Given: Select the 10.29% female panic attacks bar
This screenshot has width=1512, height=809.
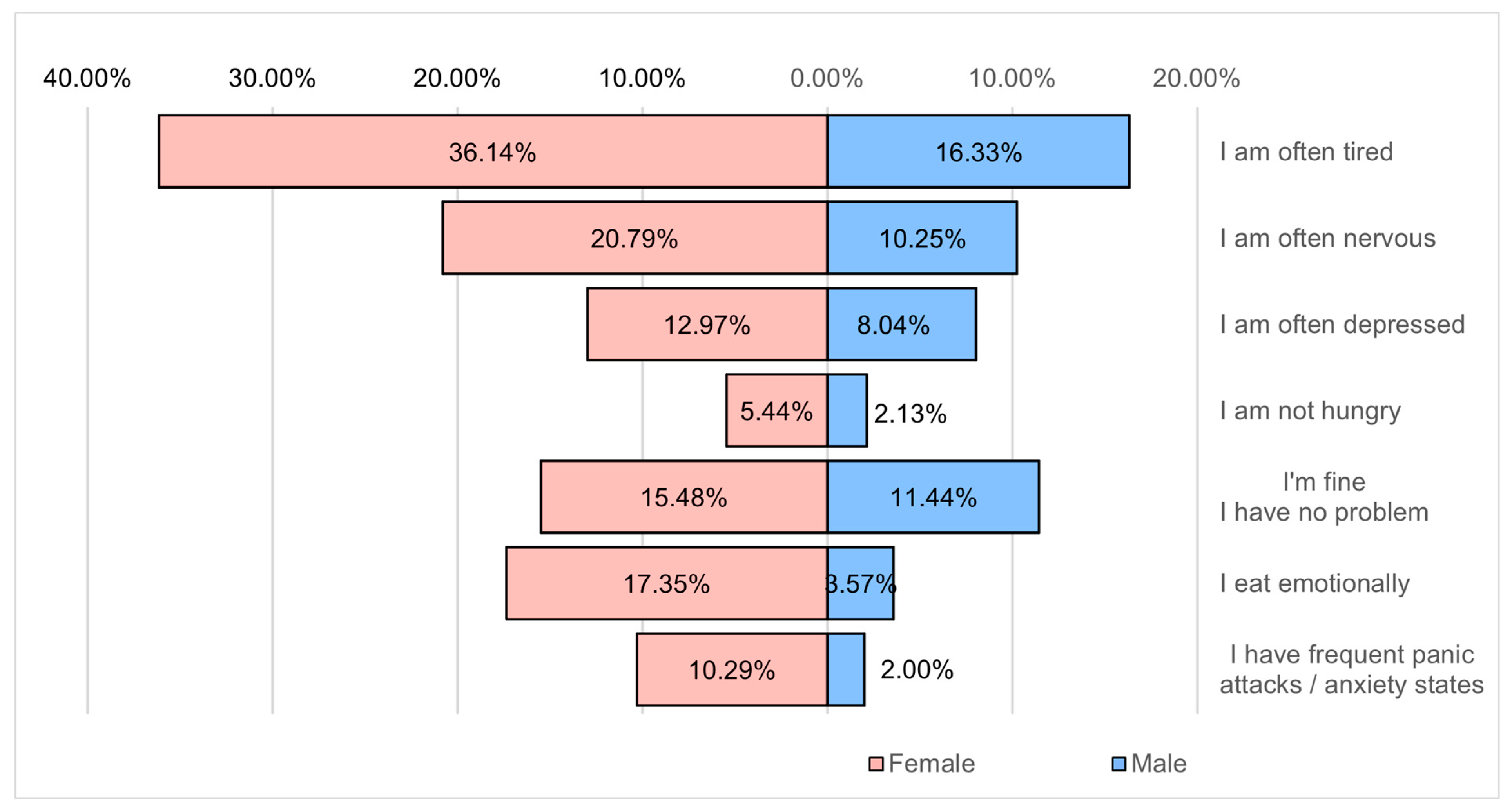Looking at the screenshot, I should click(731, 669).
